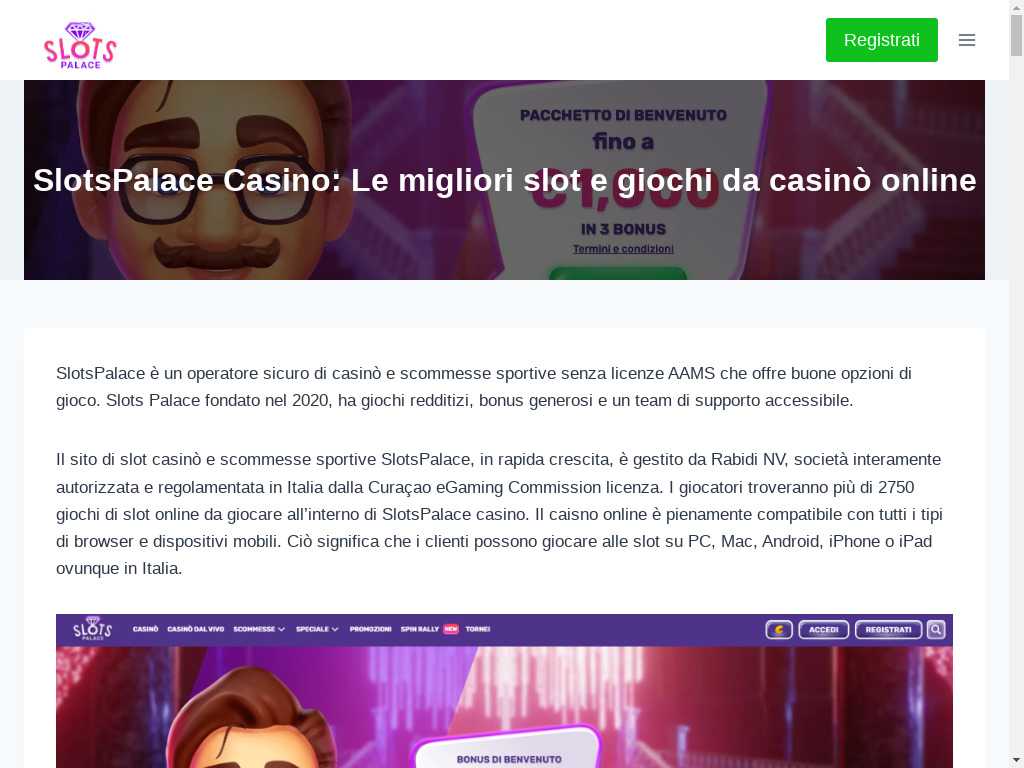Select the CASINÒ menu item
This screenshot has height=768, width=1024.
[x=146, y=630]
